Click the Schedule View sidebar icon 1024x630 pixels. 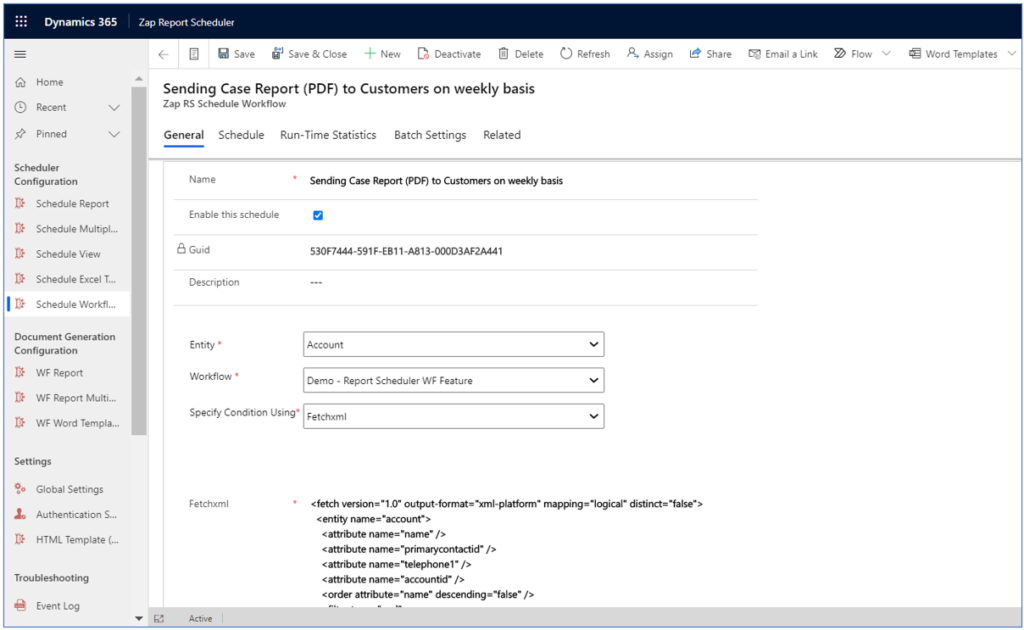point(20,253)
